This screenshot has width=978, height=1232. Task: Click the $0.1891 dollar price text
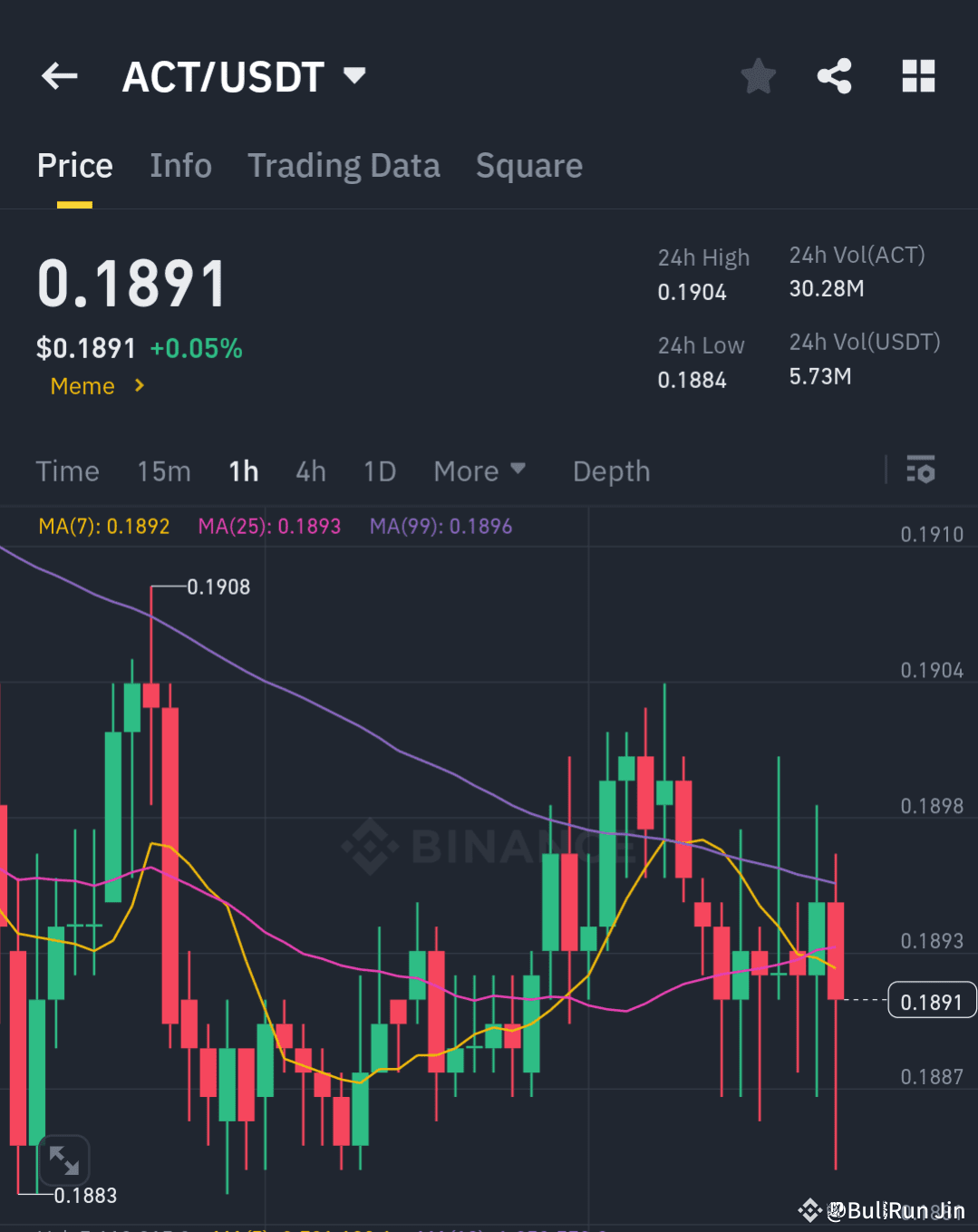click(x=86, y=348)
